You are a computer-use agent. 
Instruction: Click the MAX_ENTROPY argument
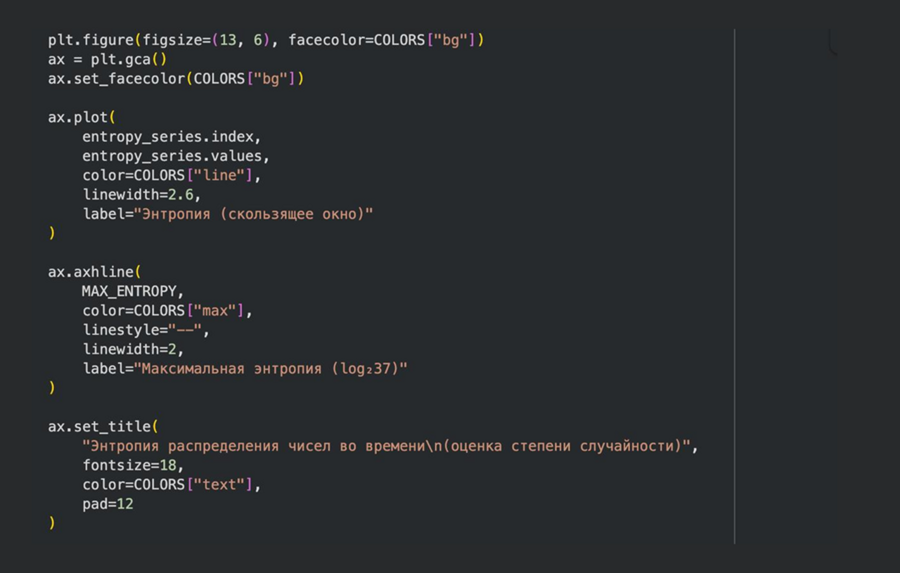point(133,291)
